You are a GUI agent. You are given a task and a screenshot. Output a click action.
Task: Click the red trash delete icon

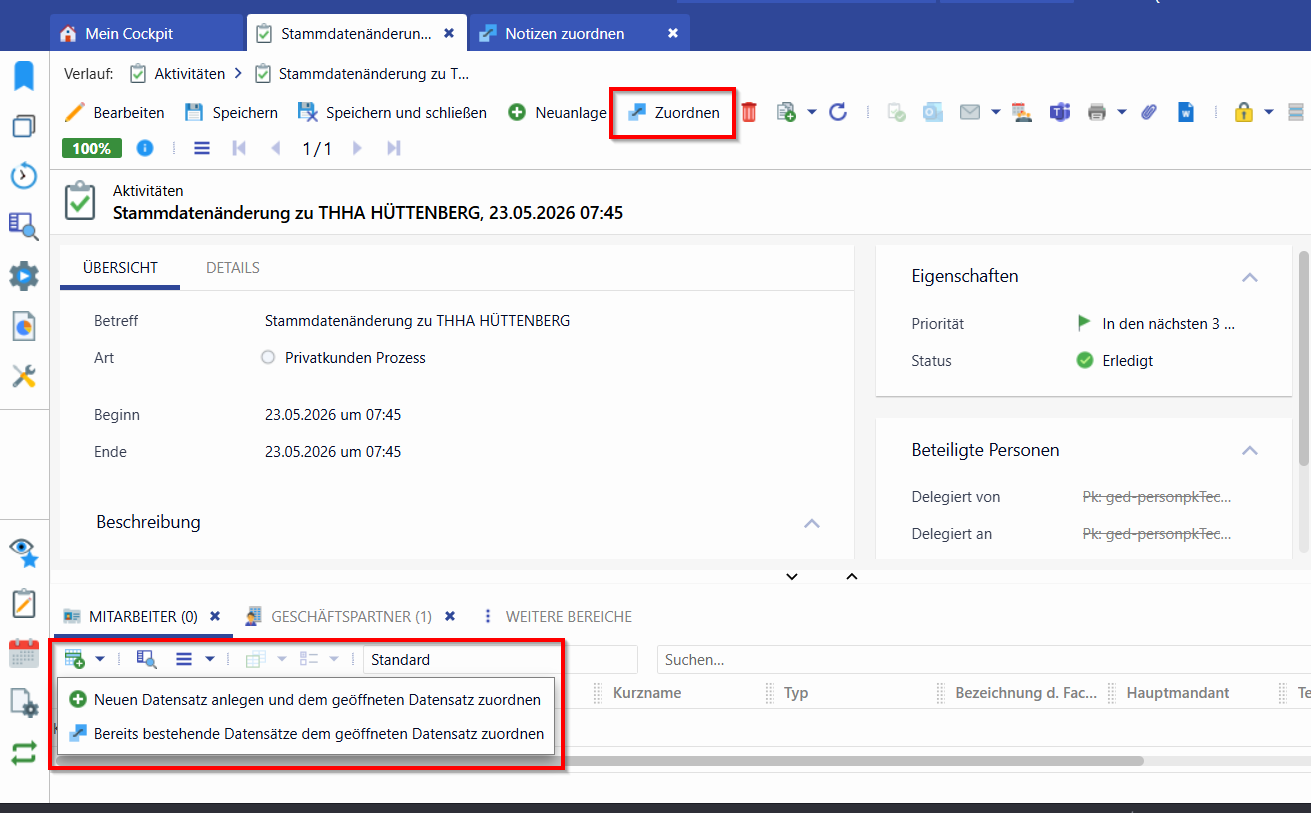[749, 112]
